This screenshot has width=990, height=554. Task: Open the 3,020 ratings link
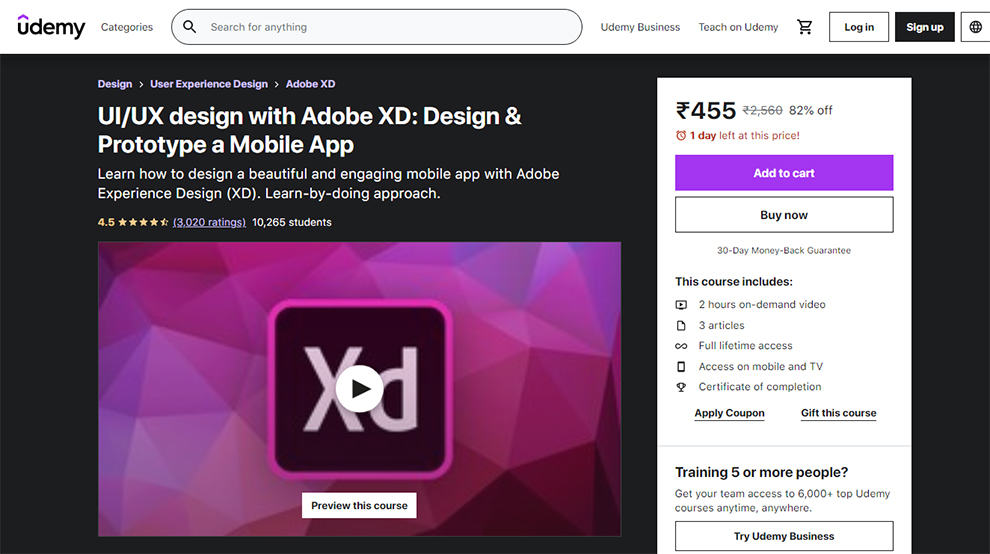pyautogui.click(x=210, y=222)
